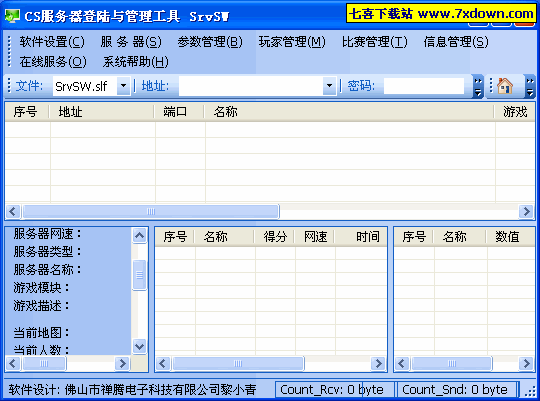Click info panel horizontal scrollbar thumb
The image size is (540, 401).
click(44, 363)
